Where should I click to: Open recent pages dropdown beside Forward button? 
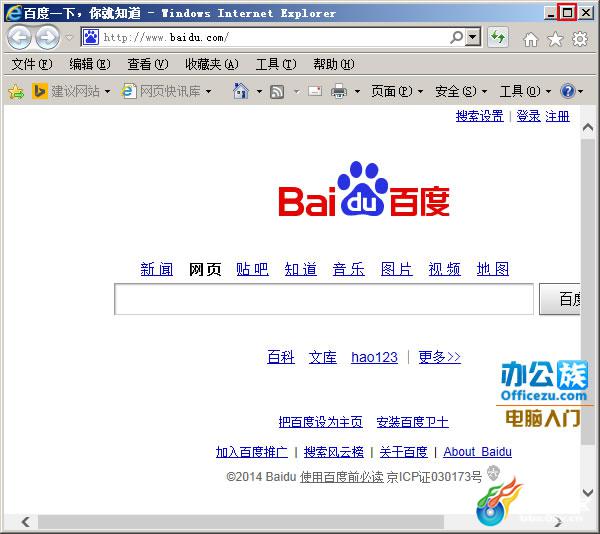[x=69, y=37]
